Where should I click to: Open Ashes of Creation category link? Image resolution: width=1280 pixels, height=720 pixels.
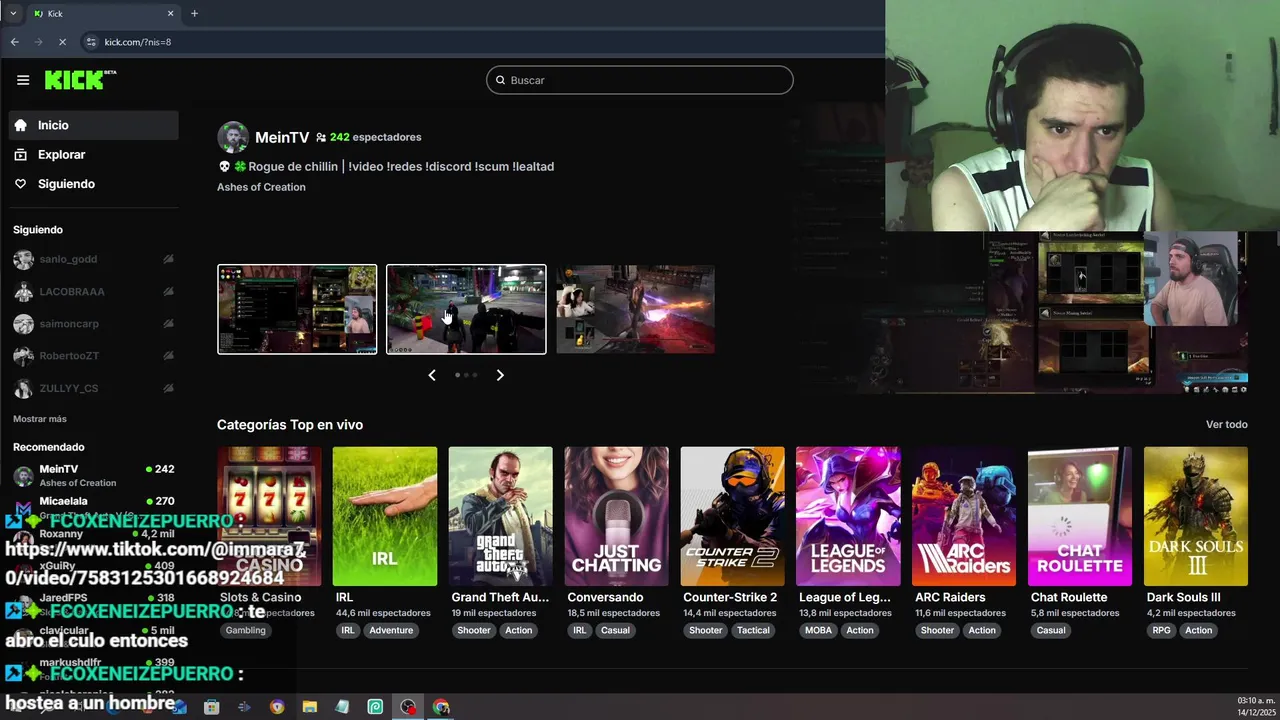click(x=261, y=187)
